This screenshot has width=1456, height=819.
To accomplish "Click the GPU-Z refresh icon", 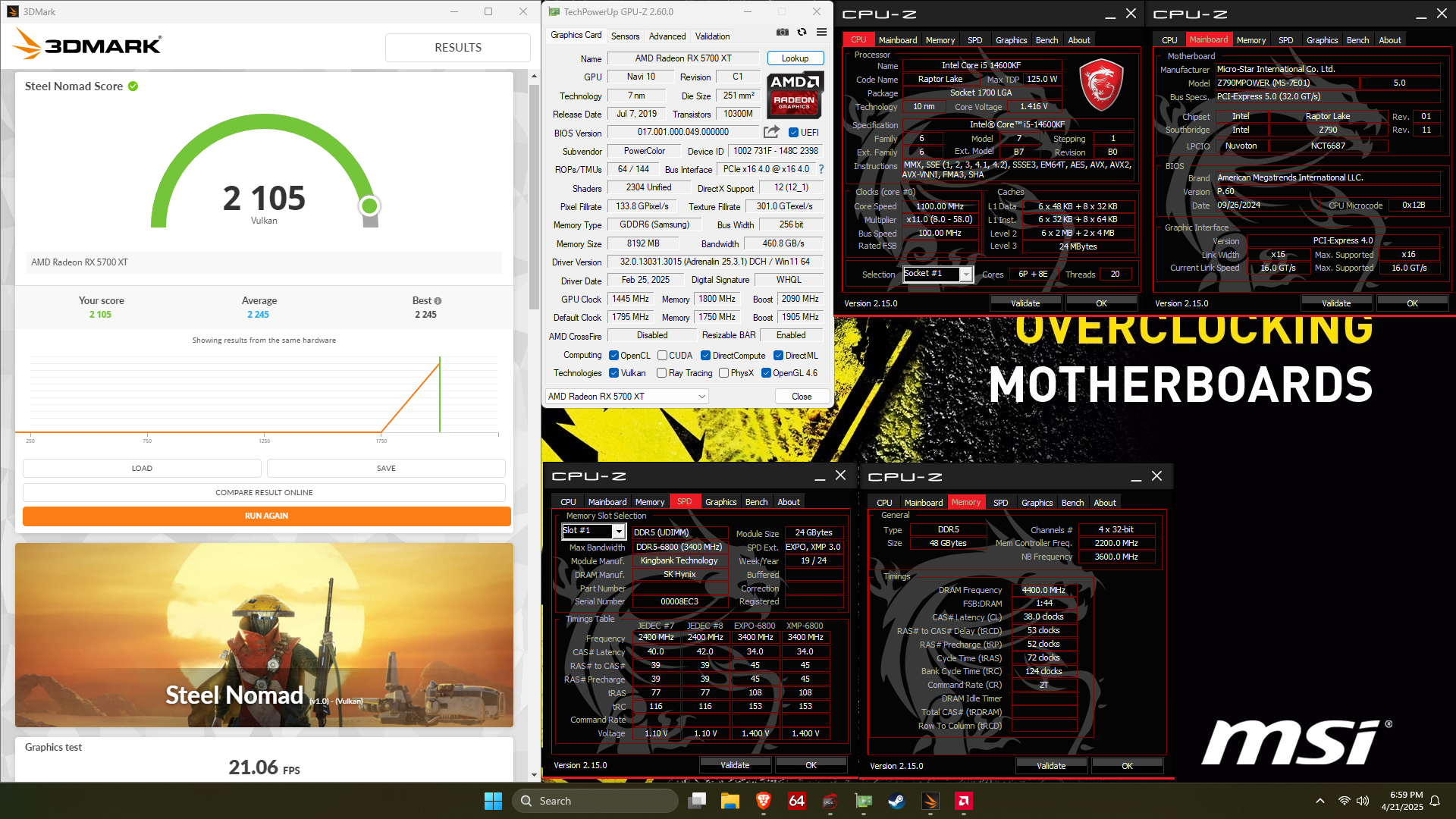I will coord(802,32).
